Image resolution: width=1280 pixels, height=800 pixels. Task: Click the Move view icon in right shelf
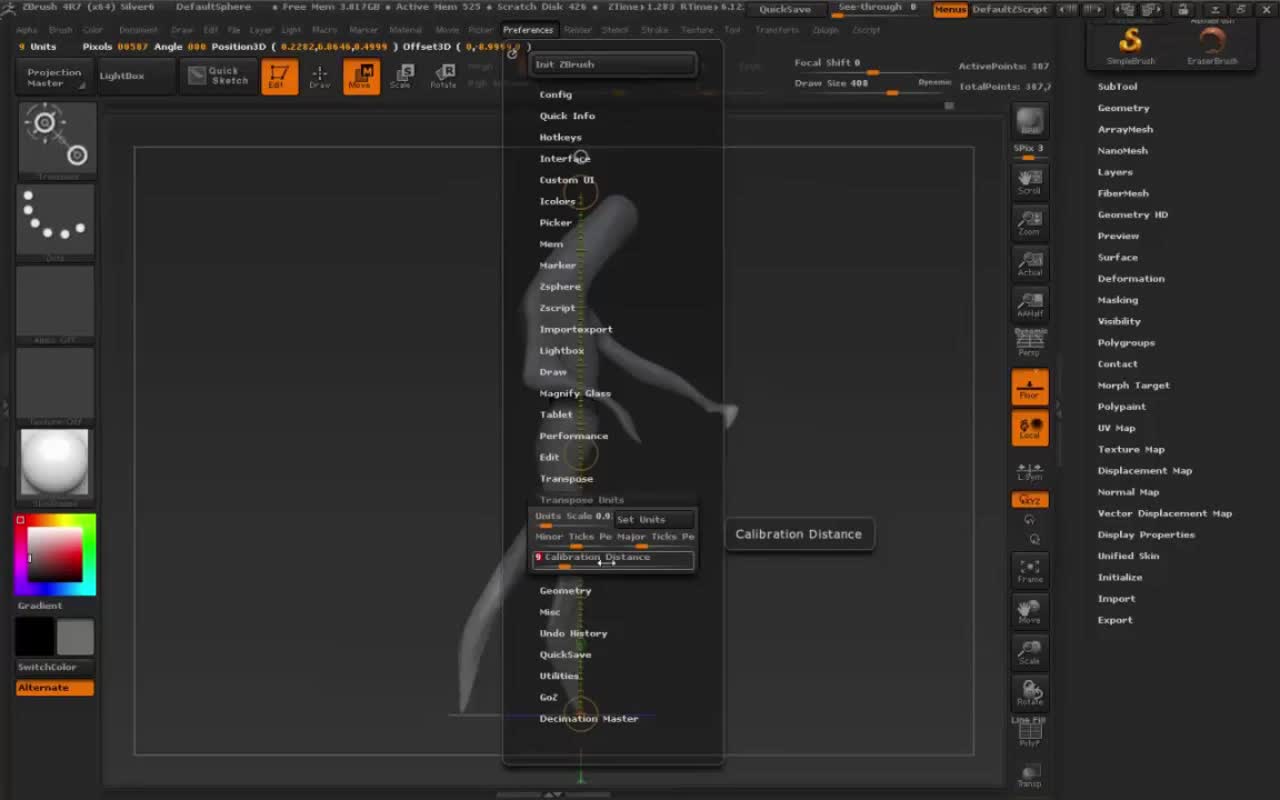[x=1029, y=611]
